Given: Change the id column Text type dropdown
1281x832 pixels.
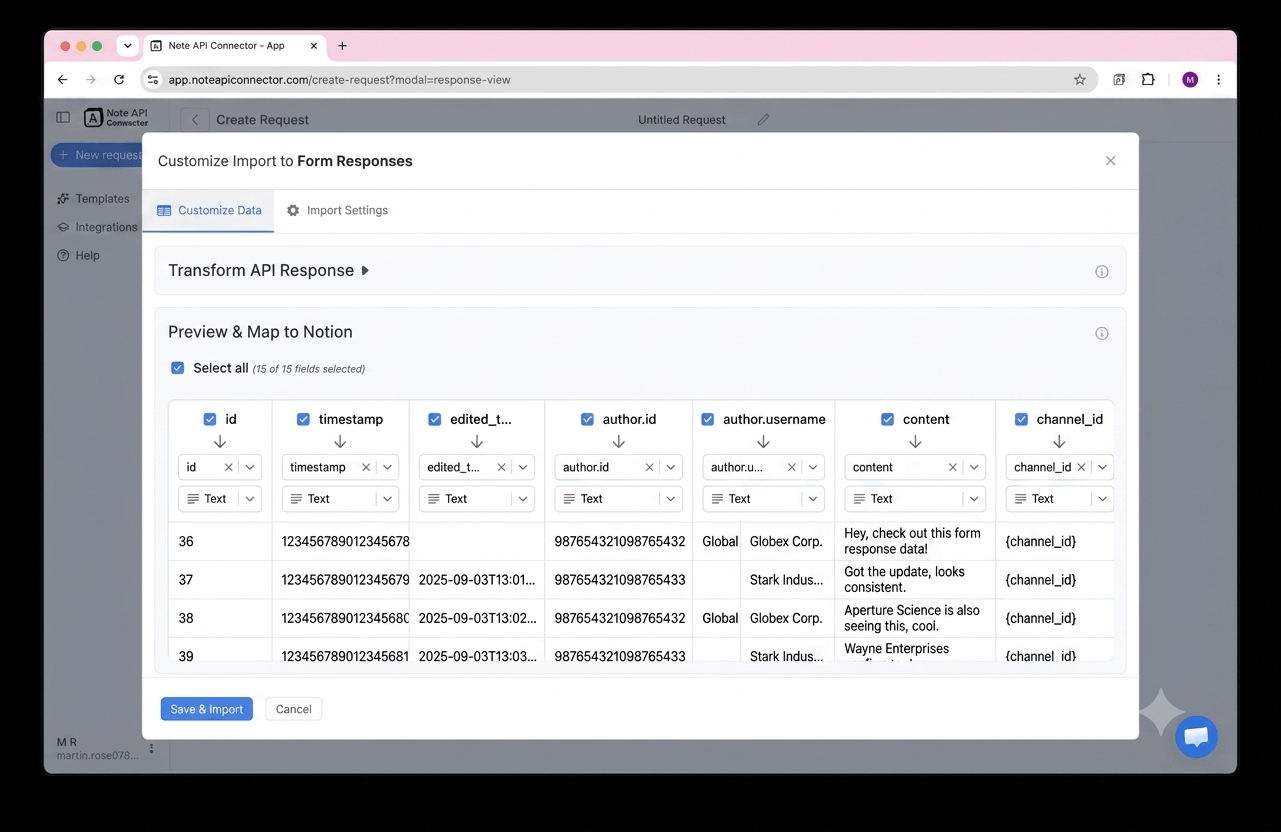Looking at the screenshot, I should (220, 499).
